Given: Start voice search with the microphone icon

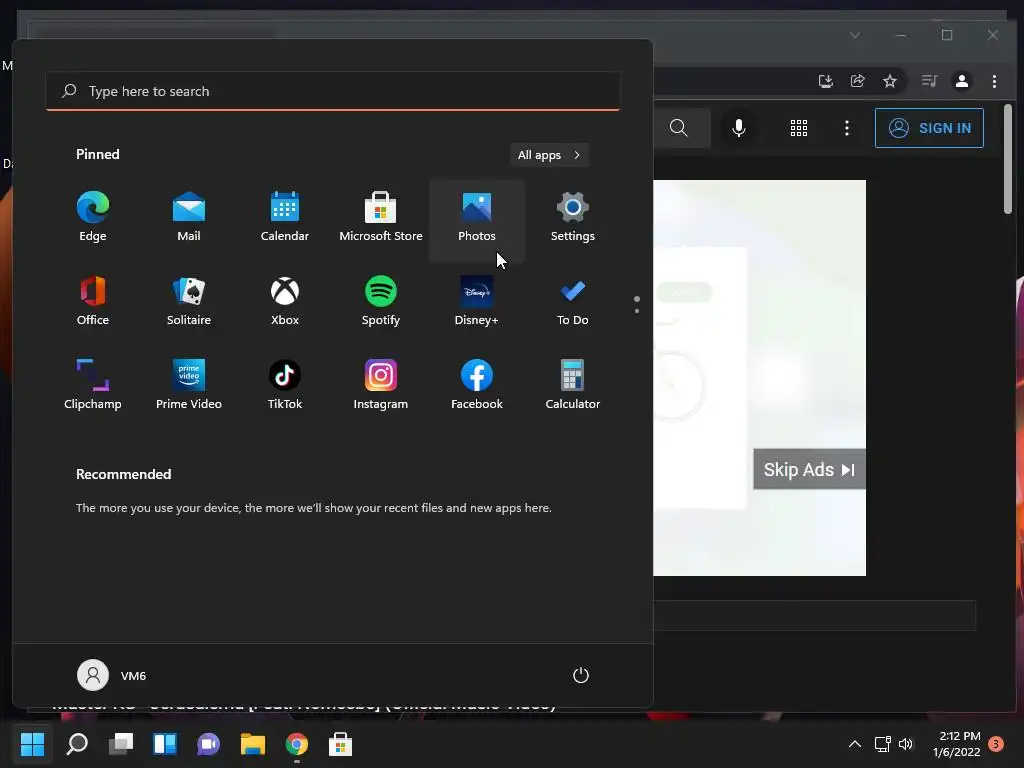Looking at the screenshot, I should click(739, 128).
